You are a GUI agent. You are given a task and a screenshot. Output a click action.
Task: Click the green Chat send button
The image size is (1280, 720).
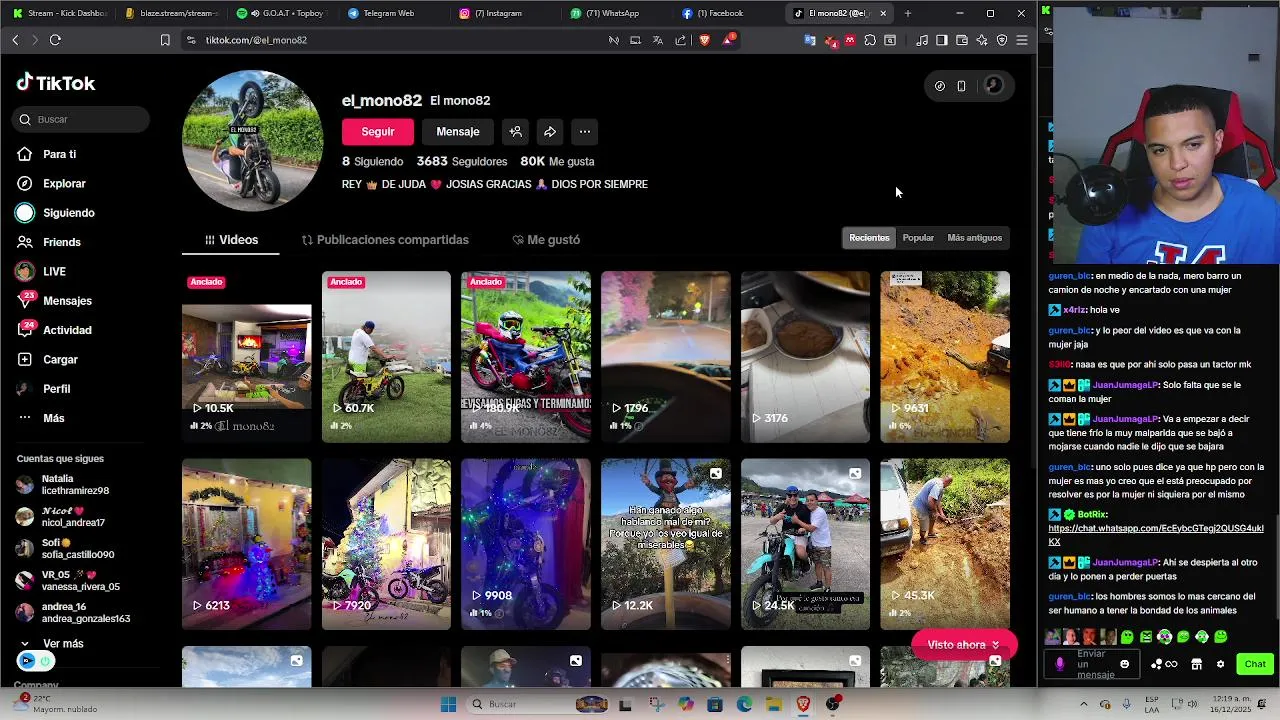tap(1255, 664)
